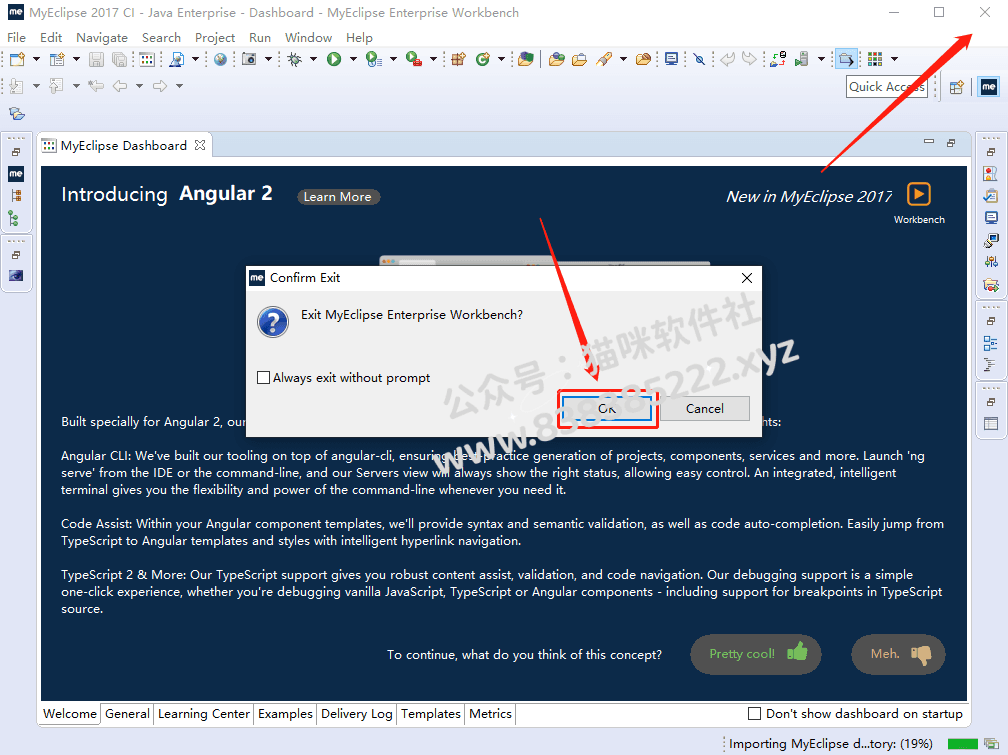
Task: Open the Navigate menu
Action: [102, 38]
